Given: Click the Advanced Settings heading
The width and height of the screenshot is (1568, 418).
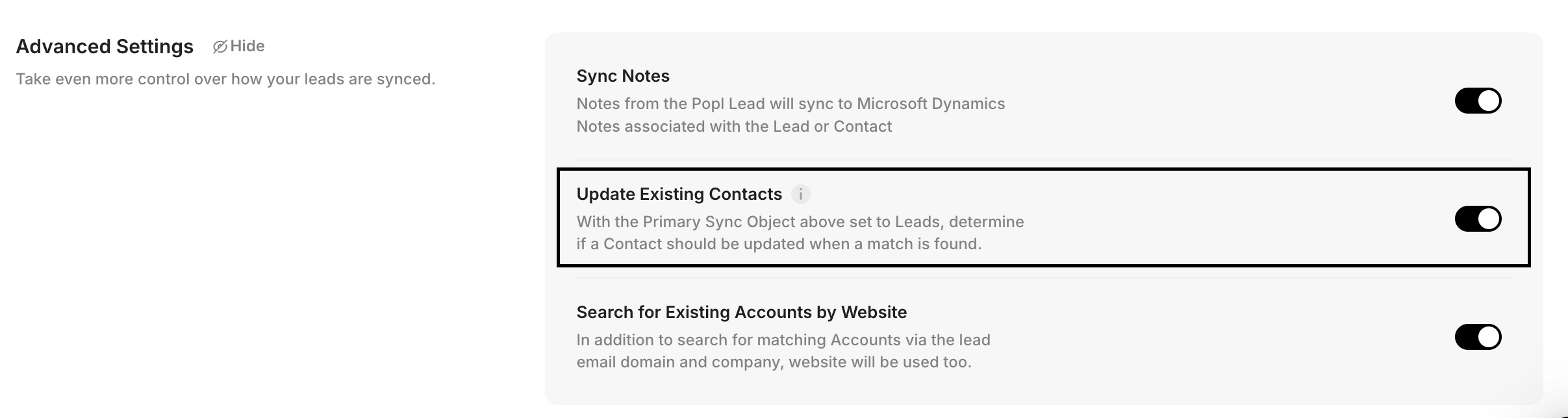Looking at the screenshot, I should 105,47.
